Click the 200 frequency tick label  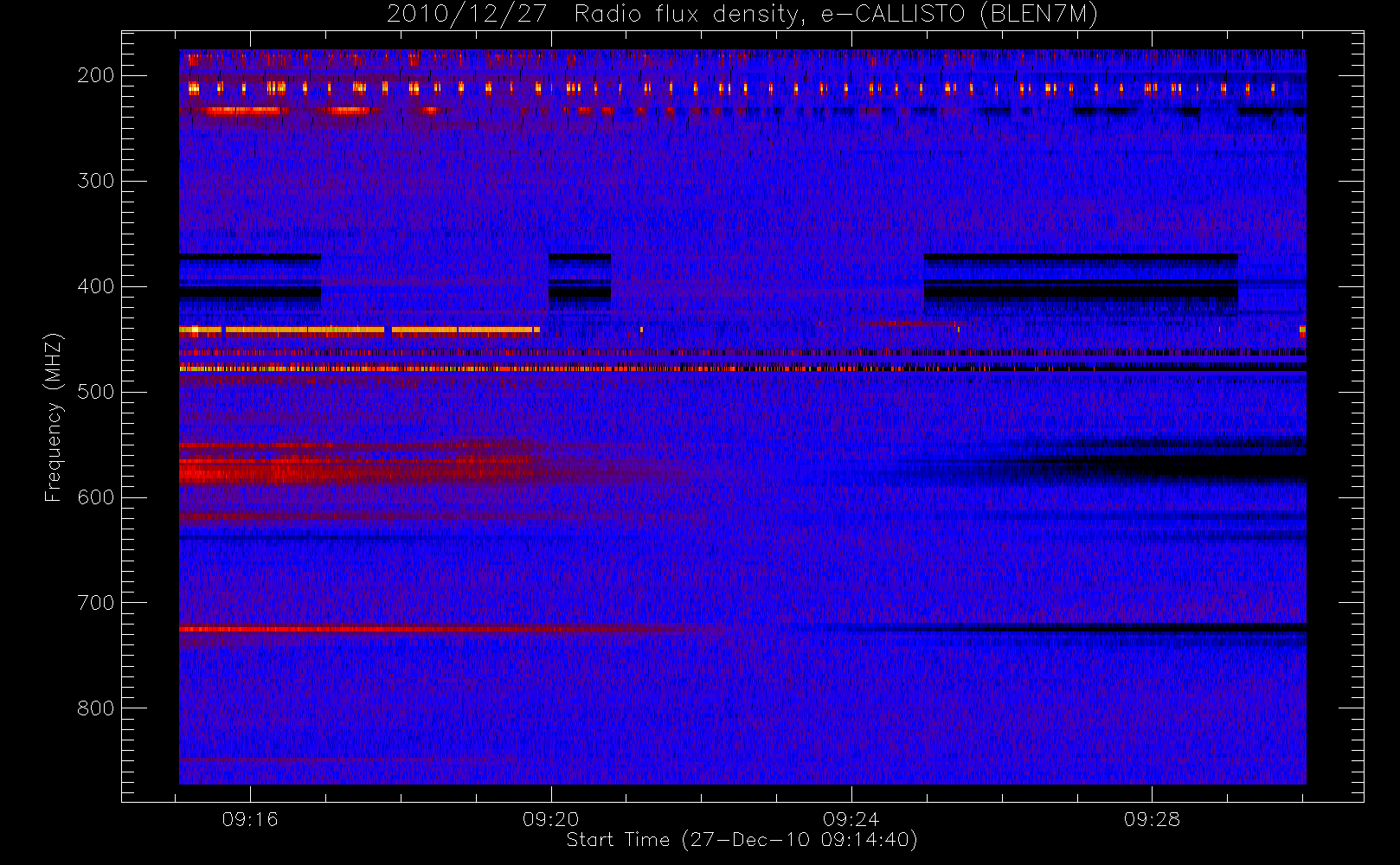point(96,75)
